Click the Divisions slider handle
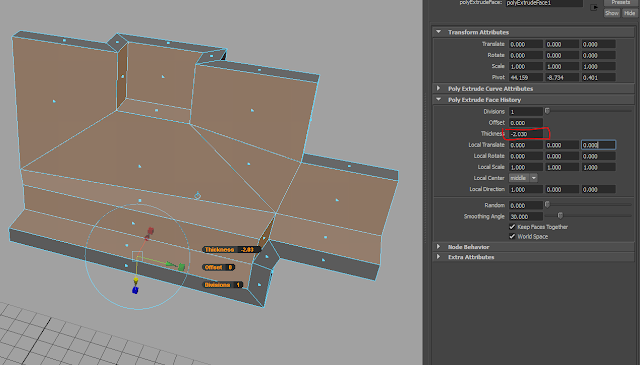Image resolution: width=640 pixels, height=365 pixels. (547, 111)
